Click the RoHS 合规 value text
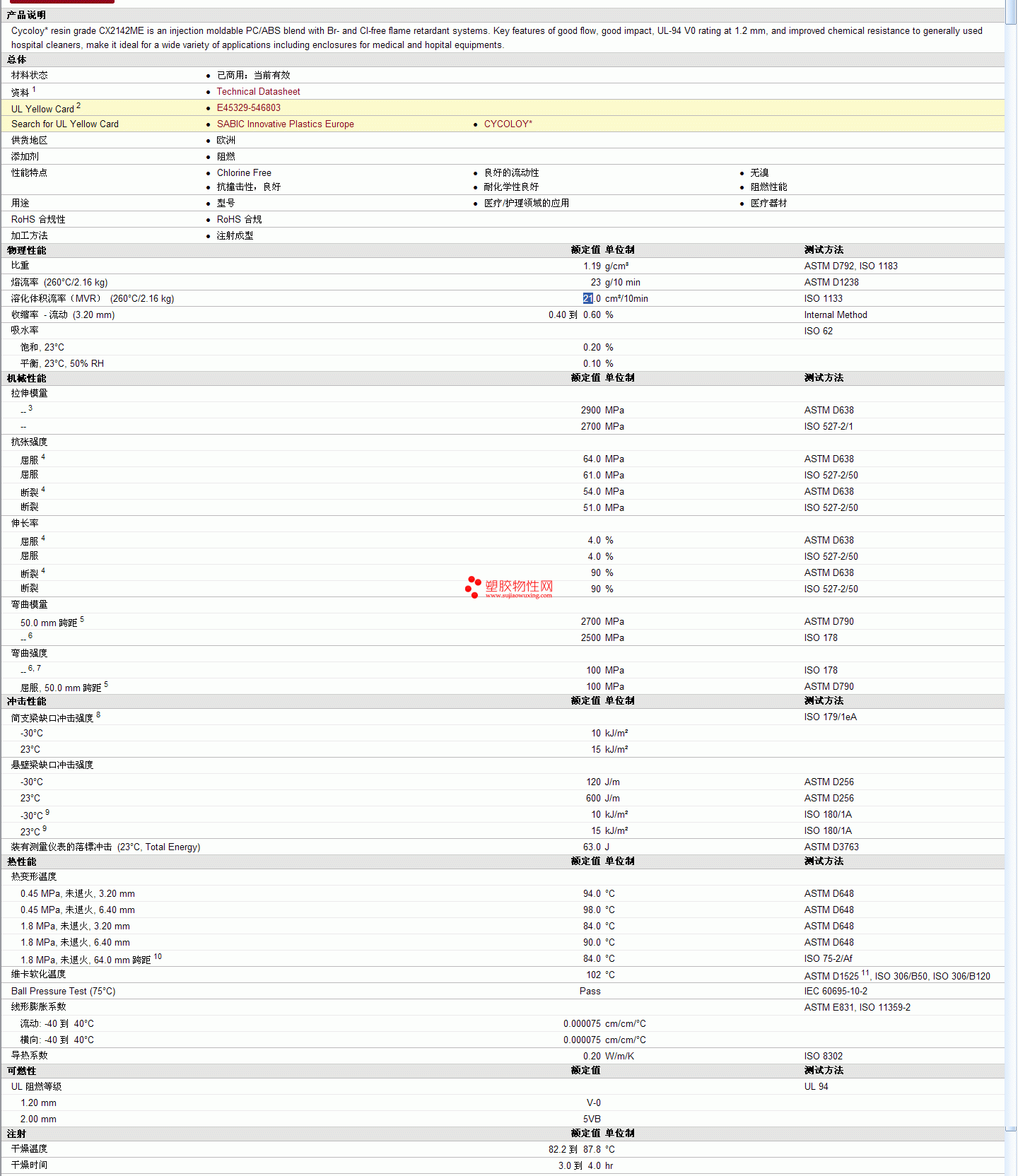This screenshot has height=1176, width=1018. pyautogui.click(x=239, y=219)
